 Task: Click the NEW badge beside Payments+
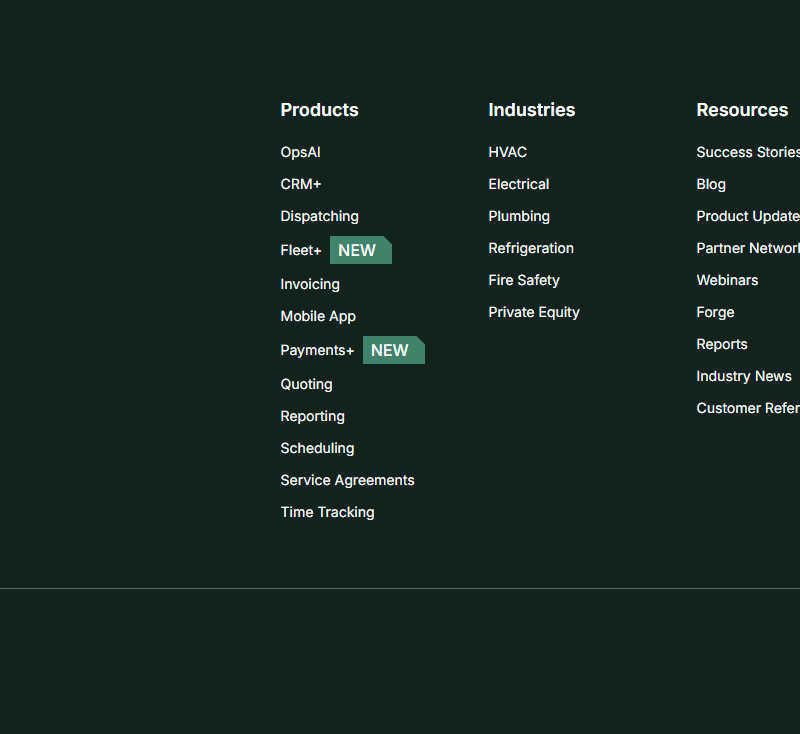[393, 350]
